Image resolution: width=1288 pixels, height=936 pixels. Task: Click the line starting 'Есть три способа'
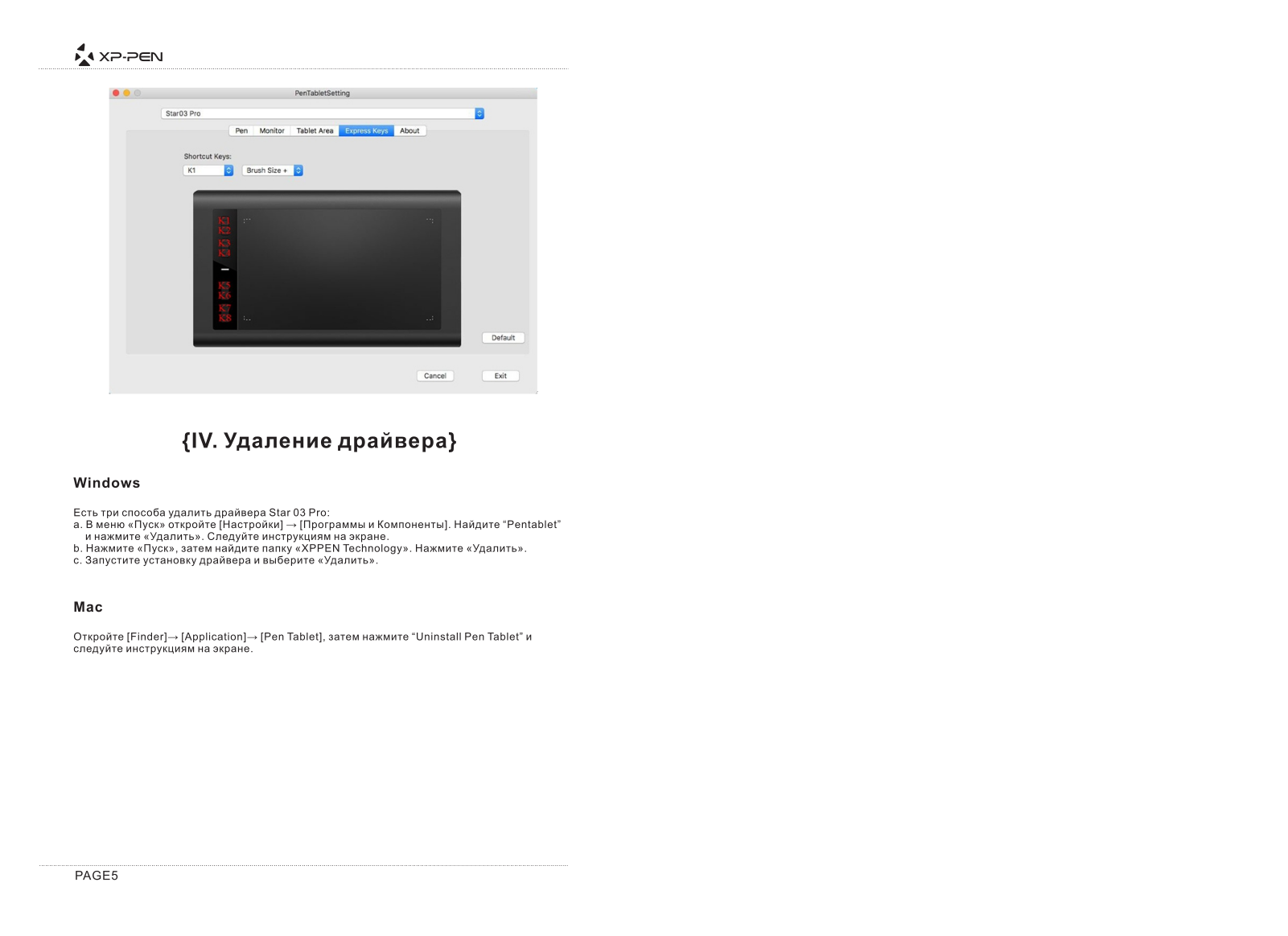(202, 513)
